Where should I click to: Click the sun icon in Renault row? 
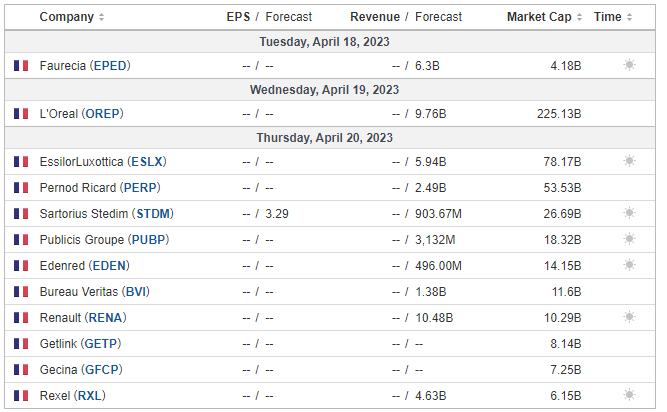pyautogui.click(x=629, y=317)
